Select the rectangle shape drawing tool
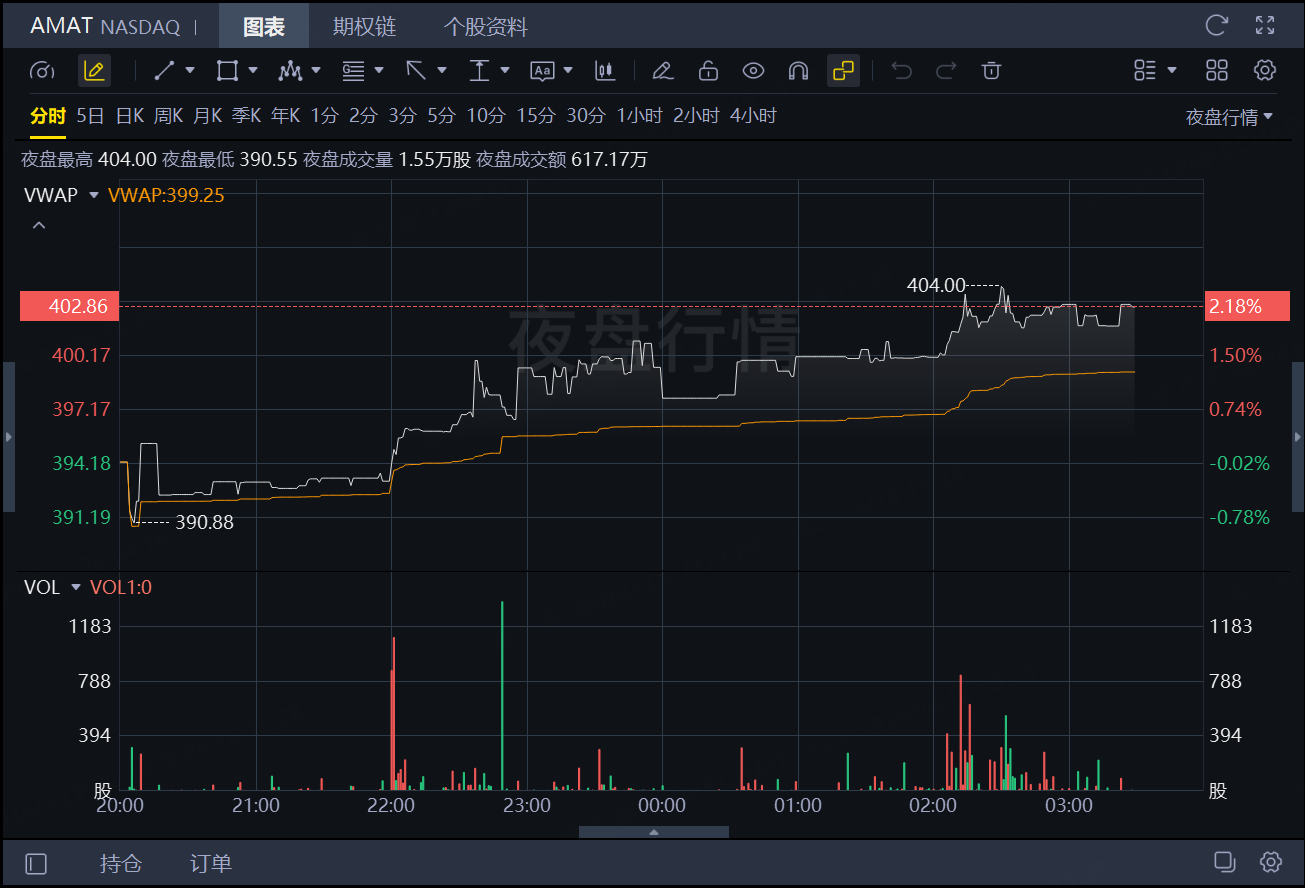The width and height of the screenshot is (1305, 888). click(227, 71)
